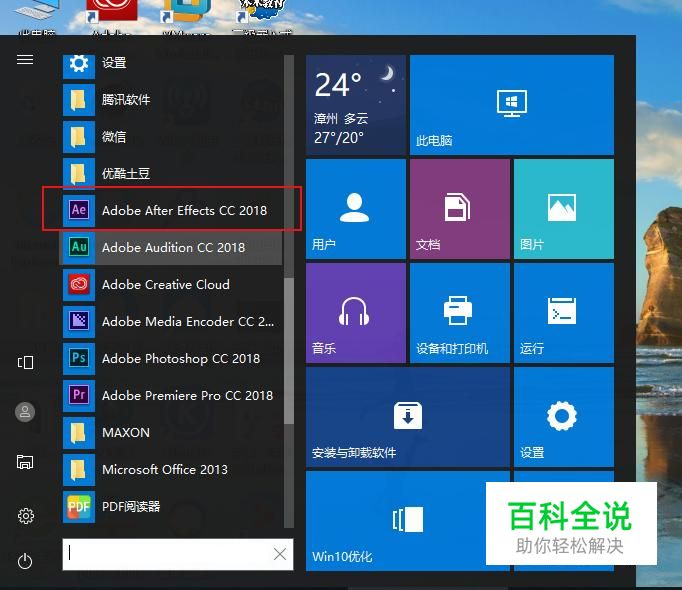Open the 用户 tile
Image resolution: width=682 pixels, height=590 pixels.
point(356,209)
